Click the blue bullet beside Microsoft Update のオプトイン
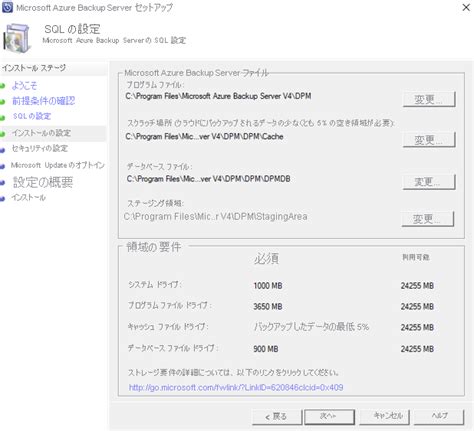Image resolution: width=474 pixels, height=431 pixels. point(3,166)
